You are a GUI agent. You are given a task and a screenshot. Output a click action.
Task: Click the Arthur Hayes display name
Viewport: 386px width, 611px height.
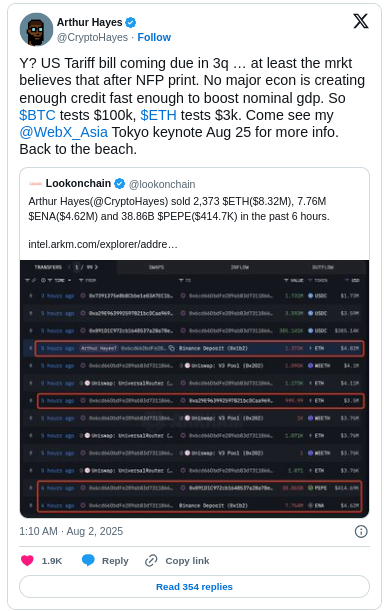point(90,23)
